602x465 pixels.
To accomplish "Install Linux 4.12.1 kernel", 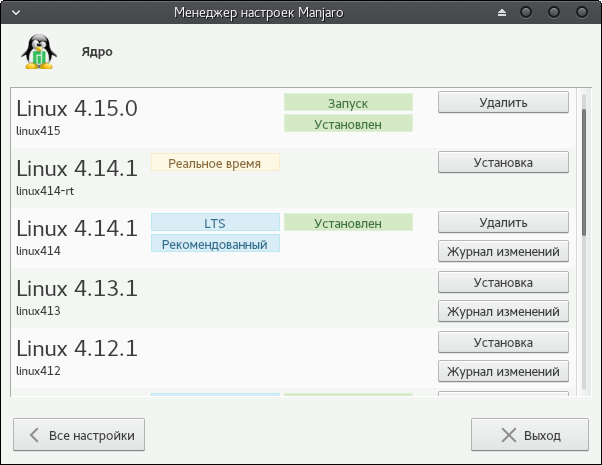I will (x=503, y=342).
